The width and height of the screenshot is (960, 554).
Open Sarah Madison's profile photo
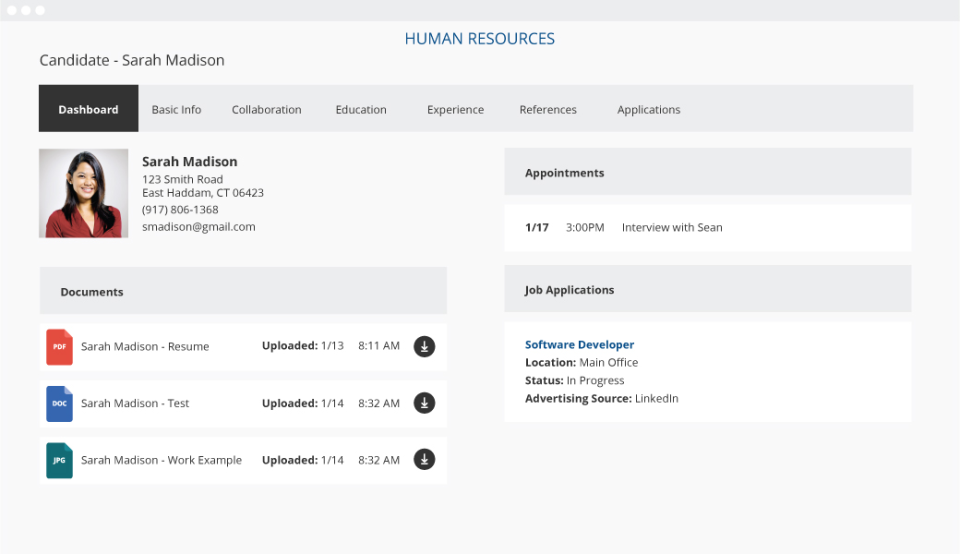click(84, 193)
